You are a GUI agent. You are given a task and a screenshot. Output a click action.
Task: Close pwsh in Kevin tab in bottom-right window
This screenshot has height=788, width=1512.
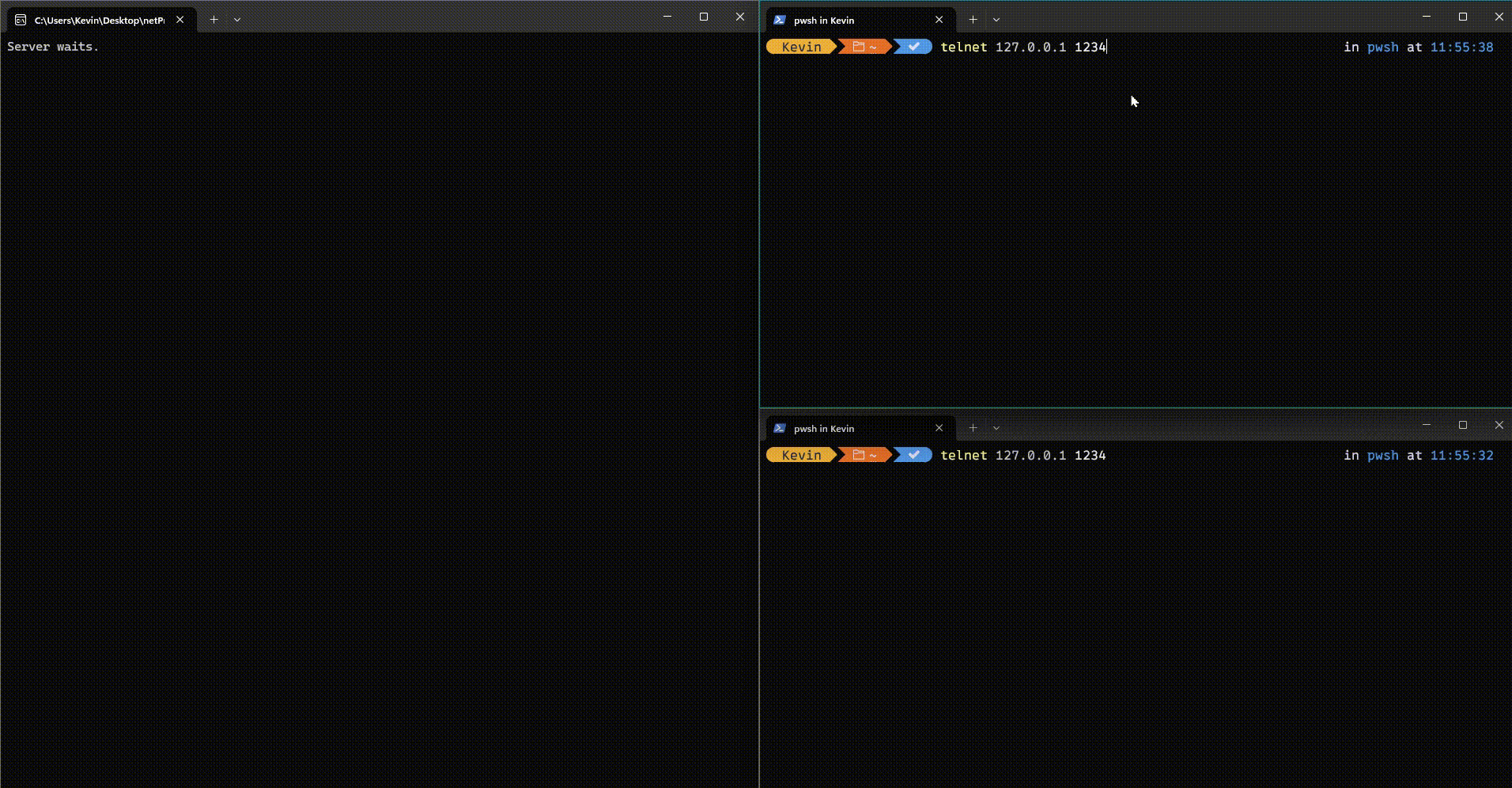939,428
